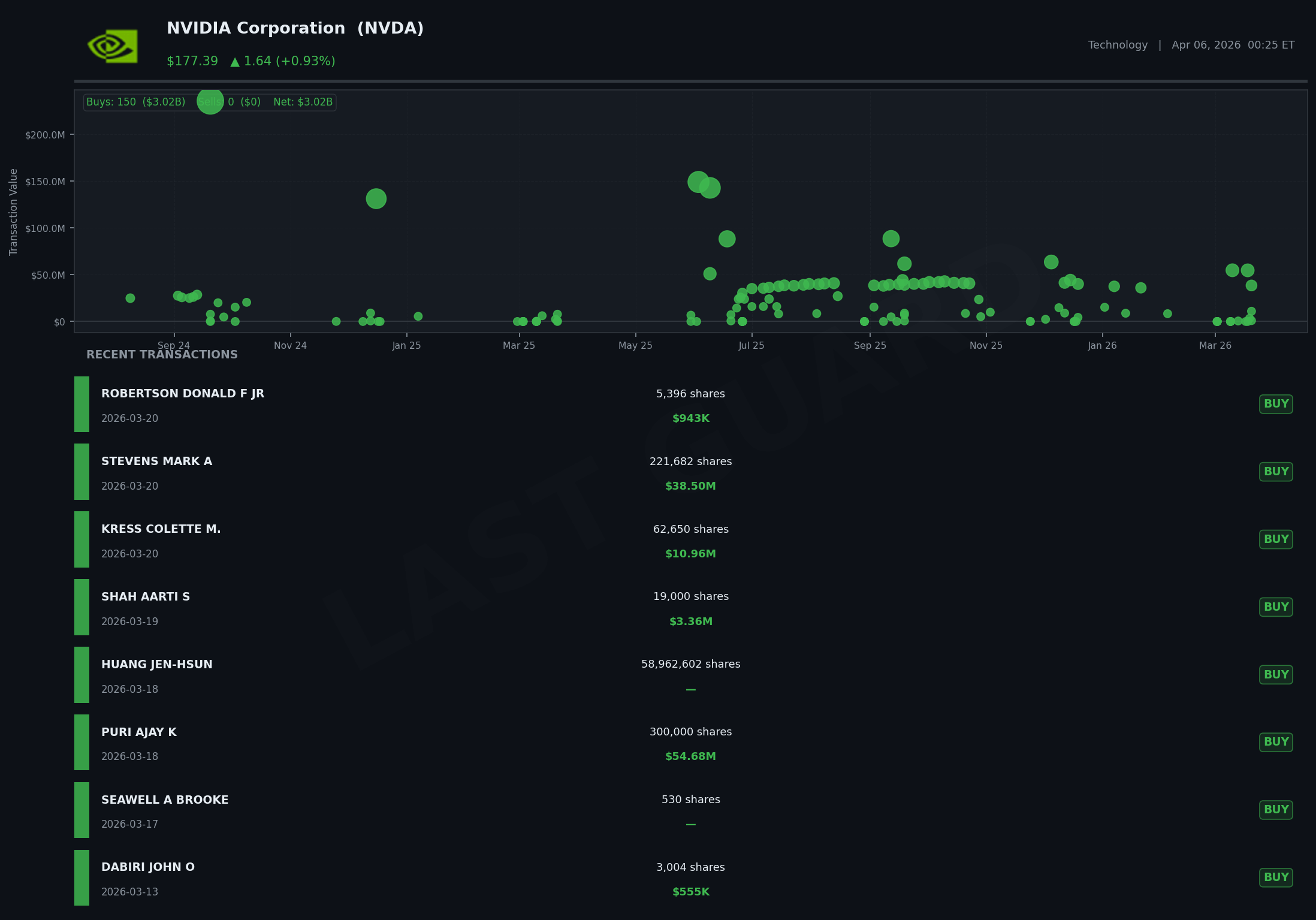
Task: Click the green bar beside Robertson Donald row
Action: tap(82, 404)
